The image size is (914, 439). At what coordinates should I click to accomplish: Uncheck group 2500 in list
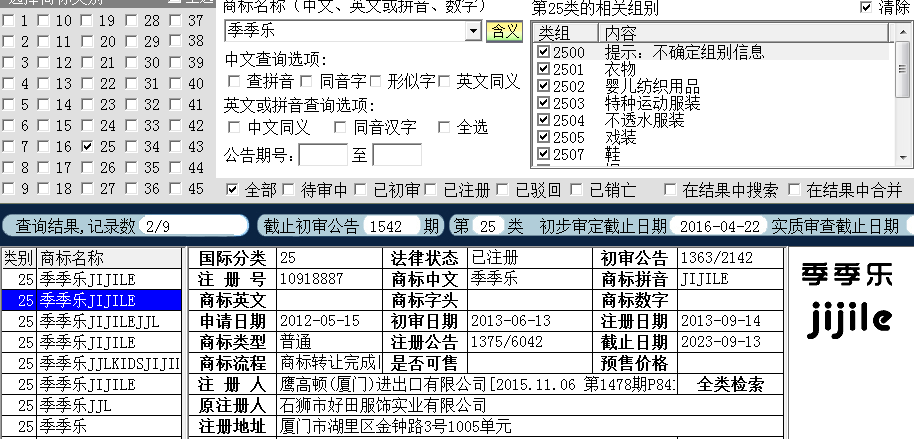tap(543, 52)
